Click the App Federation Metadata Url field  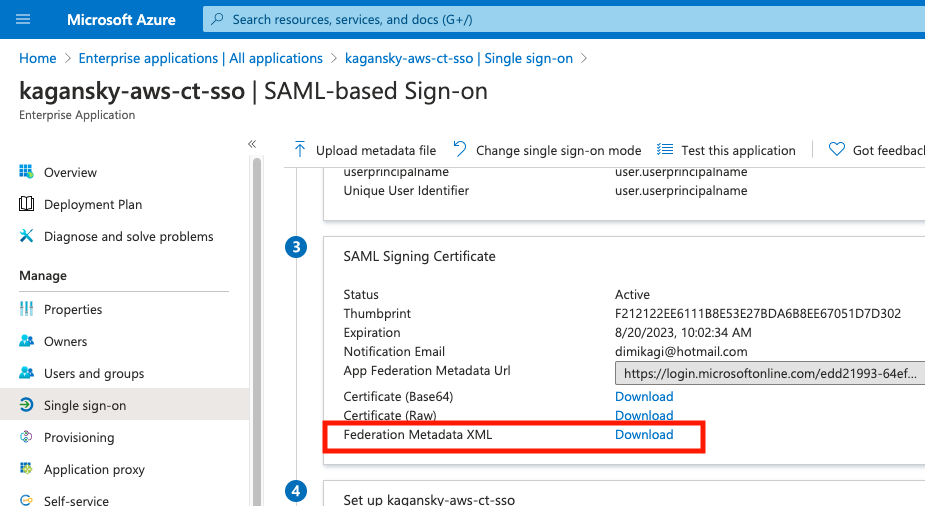coord(770,373)
